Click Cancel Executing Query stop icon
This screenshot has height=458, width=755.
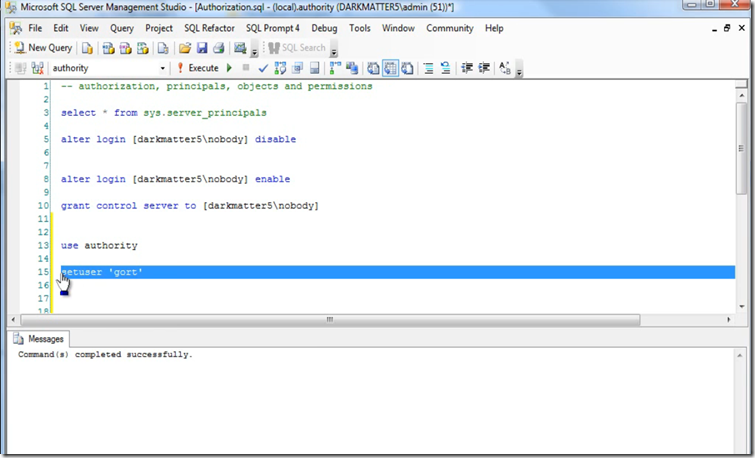point(246,68)
